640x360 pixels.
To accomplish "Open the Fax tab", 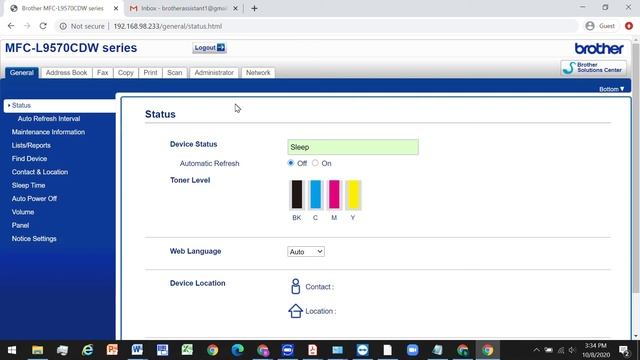I will point(102,73).
